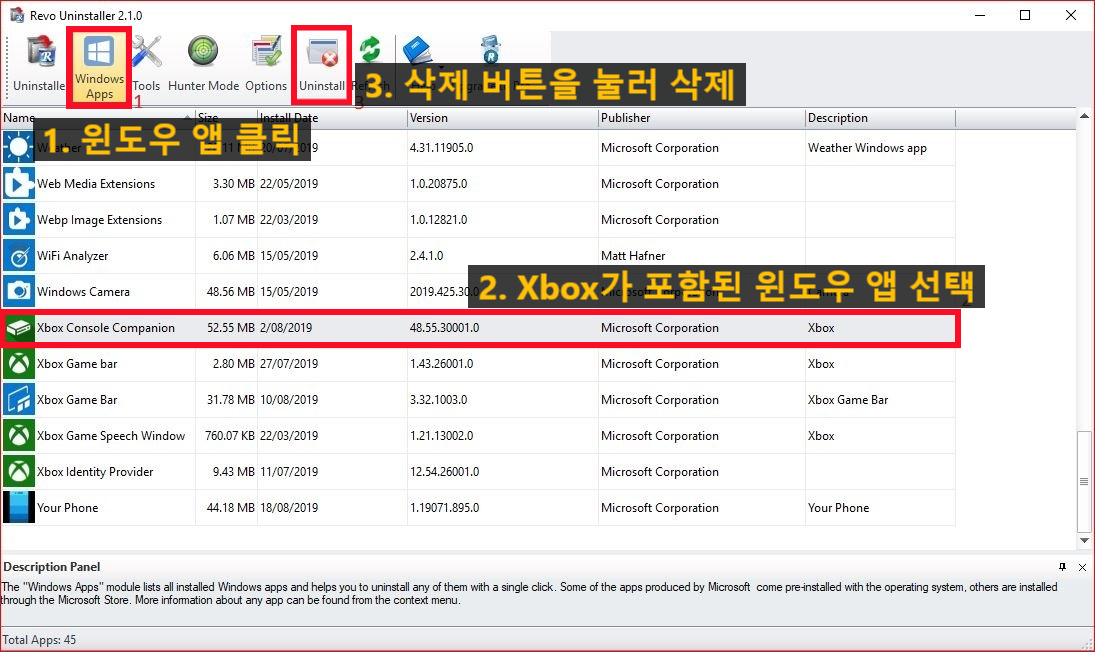Select the Web Media Extensions row name
This screenshot has width=1095, height=652.
coord(96,184)
